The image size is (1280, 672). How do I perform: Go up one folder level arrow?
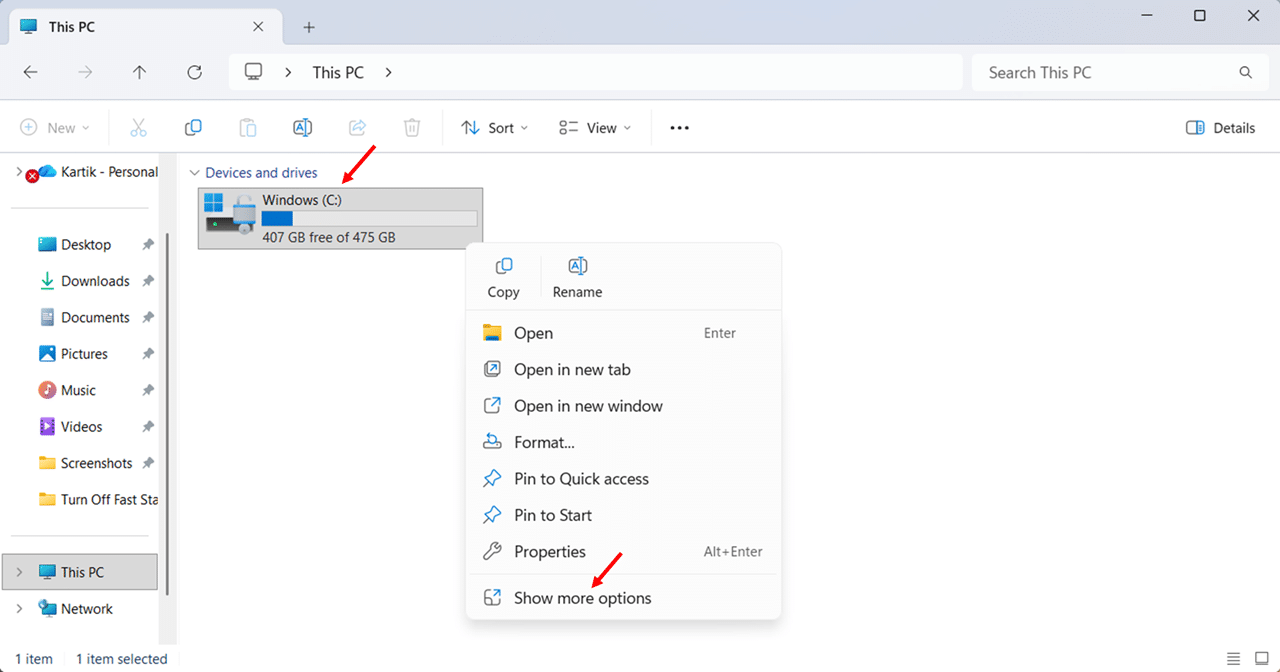(x=140, y=72)
